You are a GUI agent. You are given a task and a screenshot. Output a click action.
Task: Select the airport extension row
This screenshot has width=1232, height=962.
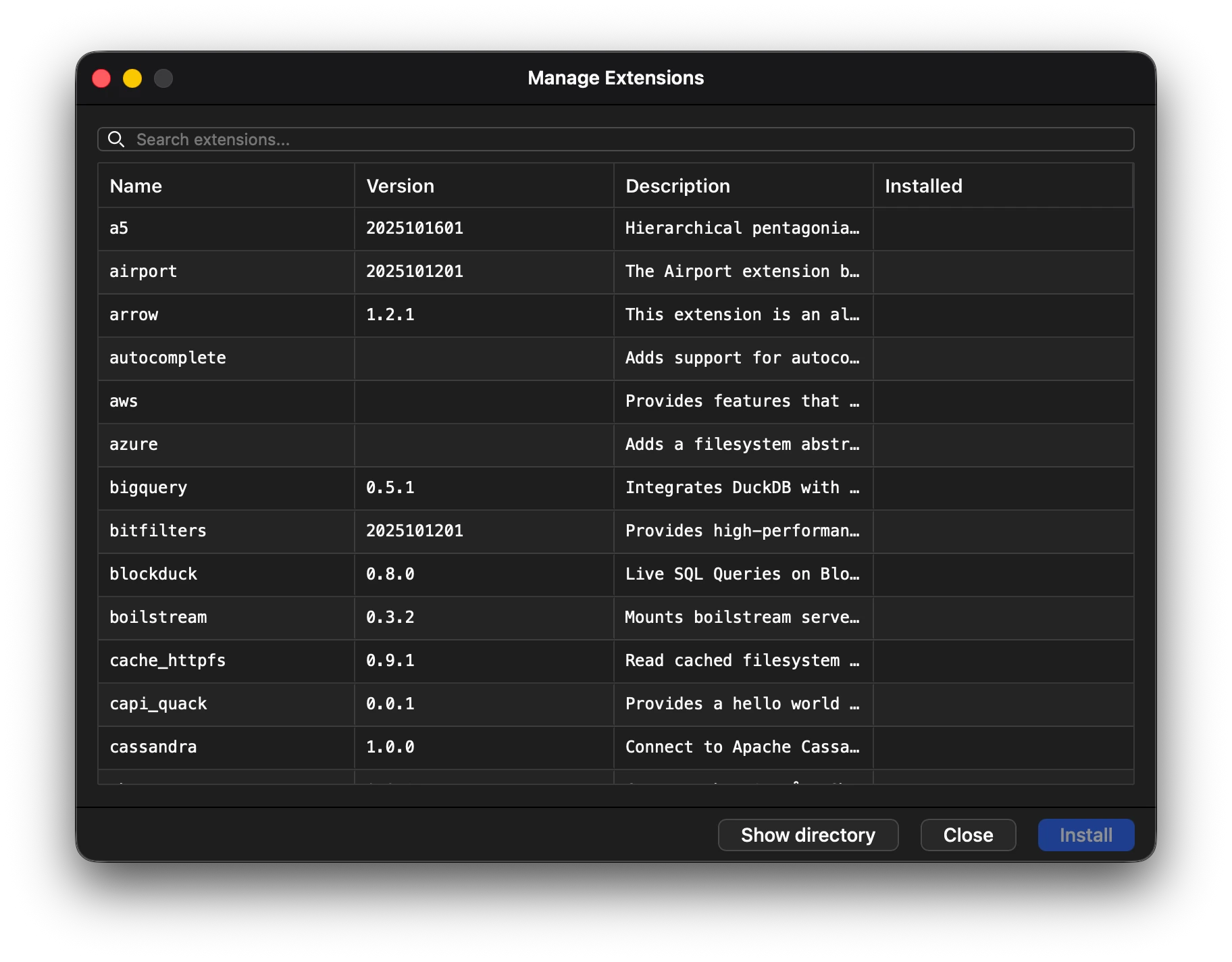pyautogui.click(x=143, y=272)
